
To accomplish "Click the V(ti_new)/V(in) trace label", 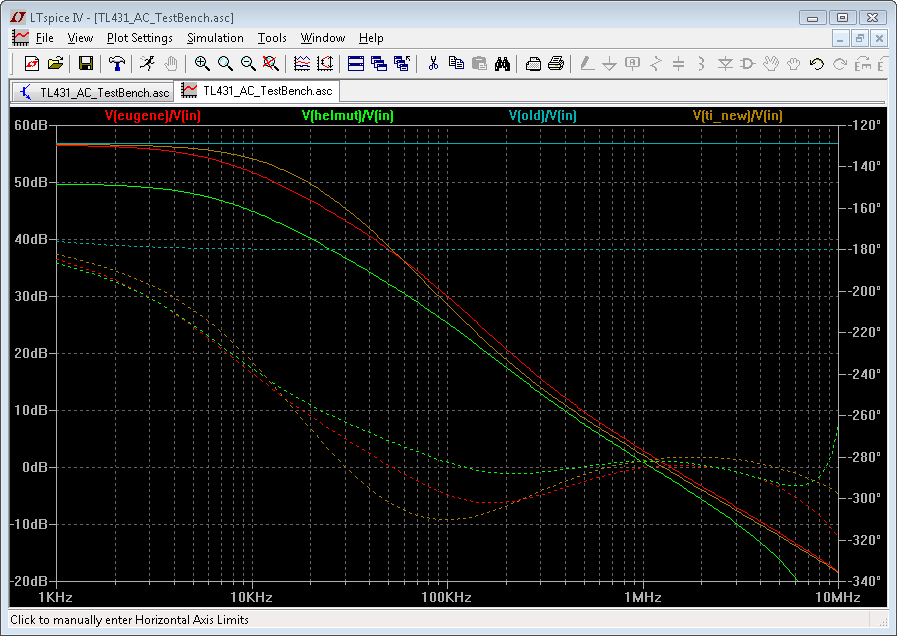I will point(737,116).
